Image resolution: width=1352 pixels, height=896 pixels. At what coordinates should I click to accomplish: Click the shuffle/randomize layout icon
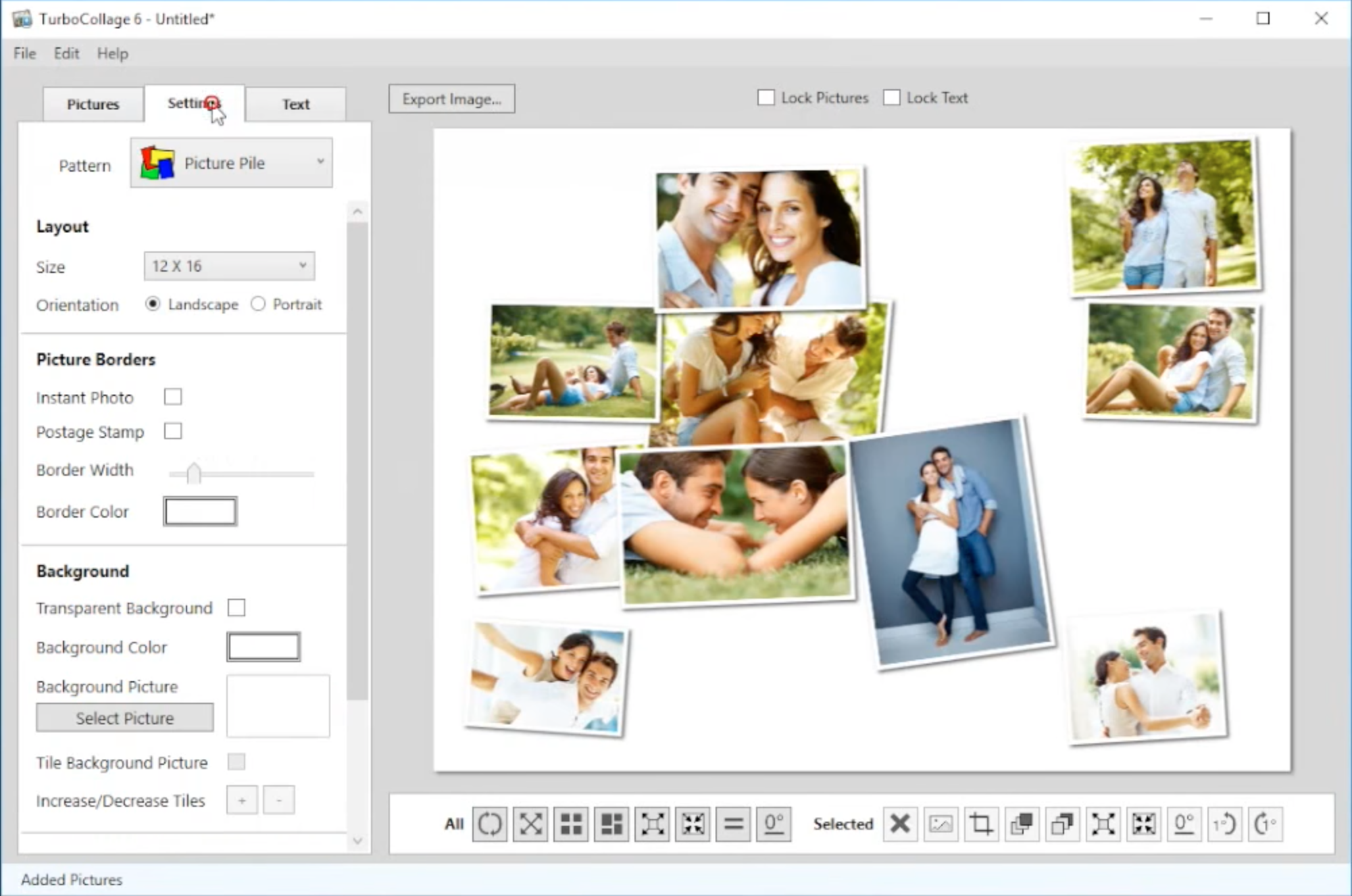click(x=491, y=823)
